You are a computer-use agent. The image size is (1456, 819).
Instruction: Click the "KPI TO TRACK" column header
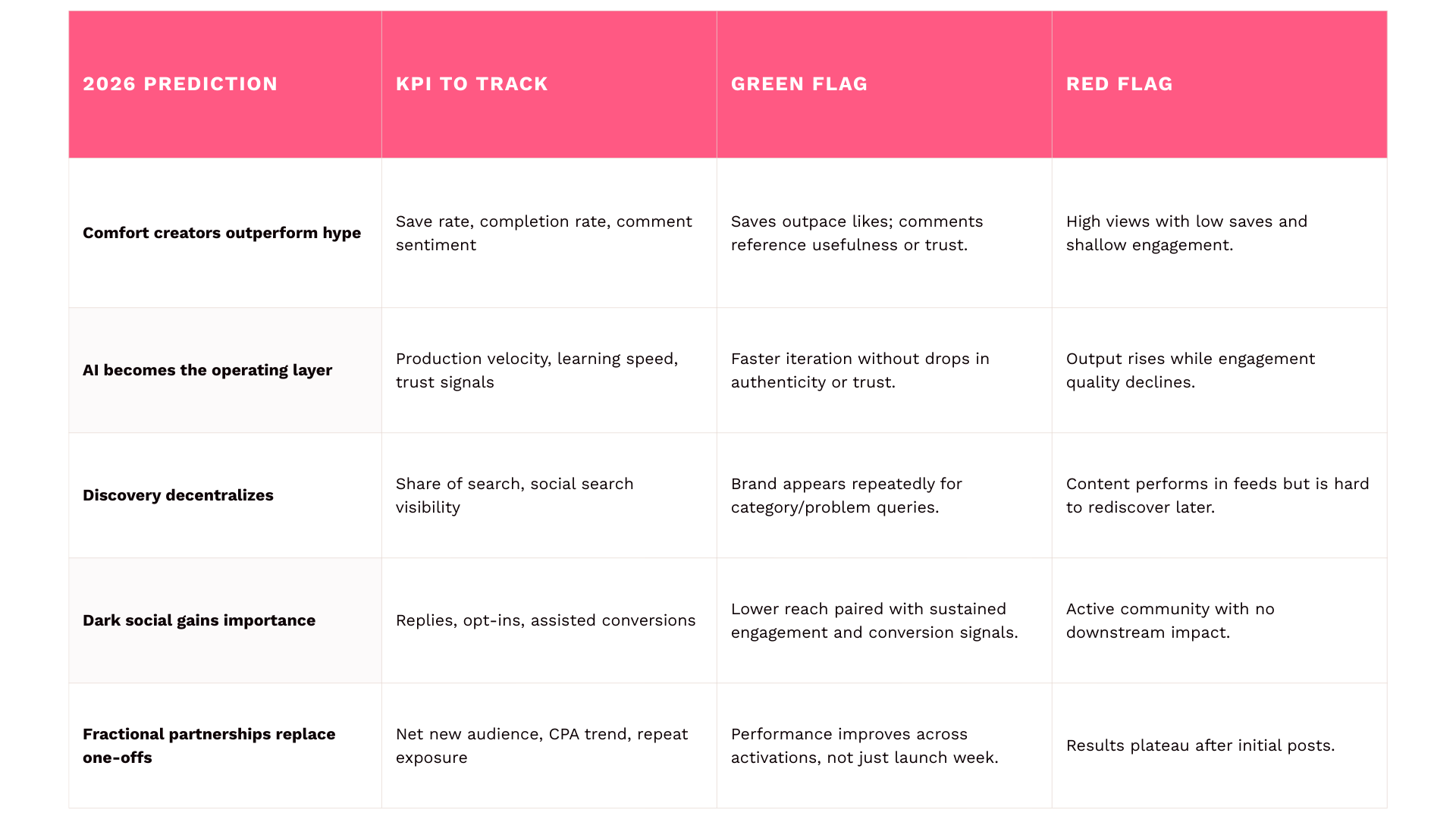[472, 84]
